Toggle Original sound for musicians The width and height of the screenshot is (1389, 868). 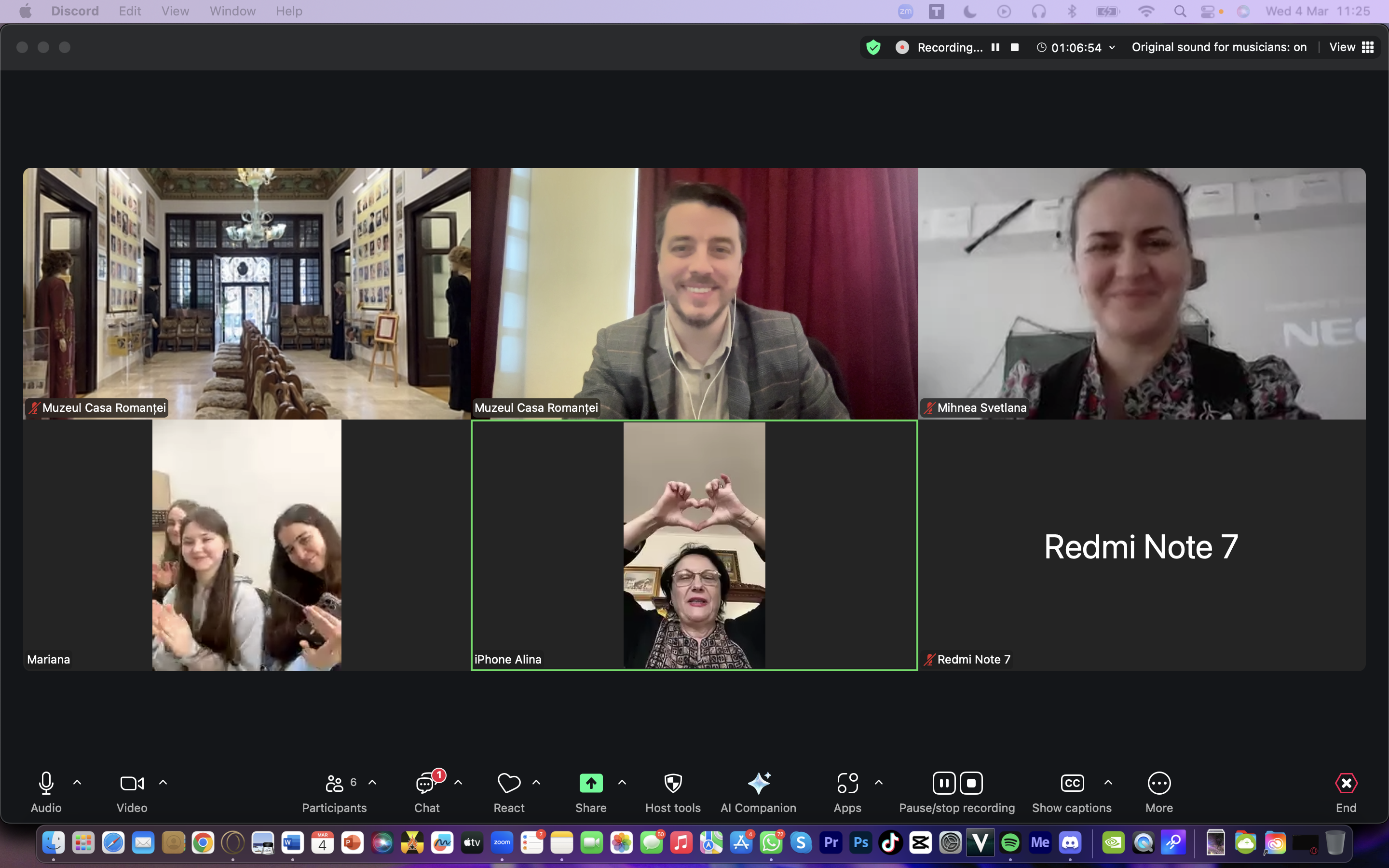pyautogui.click(x=1219, y=47)
